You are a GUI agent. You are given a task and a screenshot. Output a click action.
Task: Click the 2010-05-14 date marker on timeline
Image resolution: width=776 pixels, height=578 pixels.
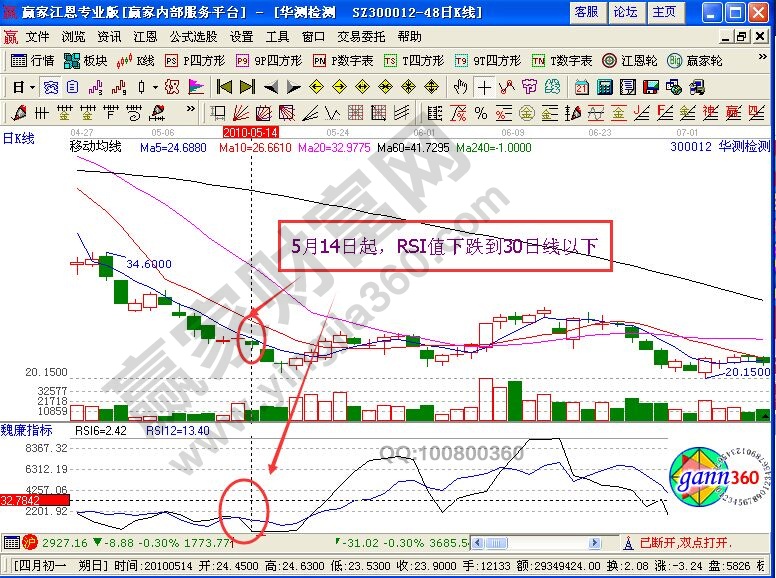coord(249,131)
